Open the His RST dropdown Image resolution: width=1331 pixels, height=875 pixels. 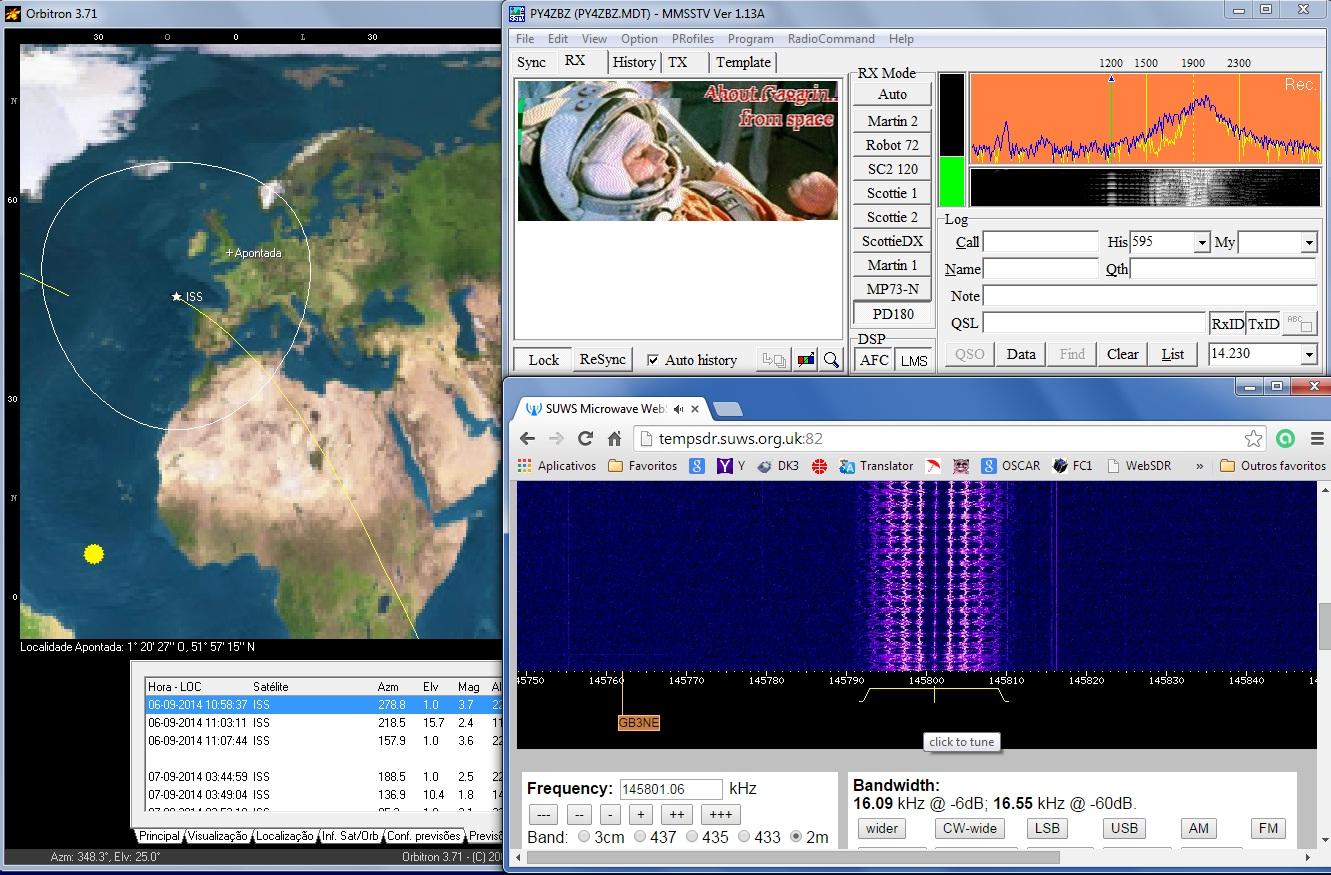point(1201,243)
